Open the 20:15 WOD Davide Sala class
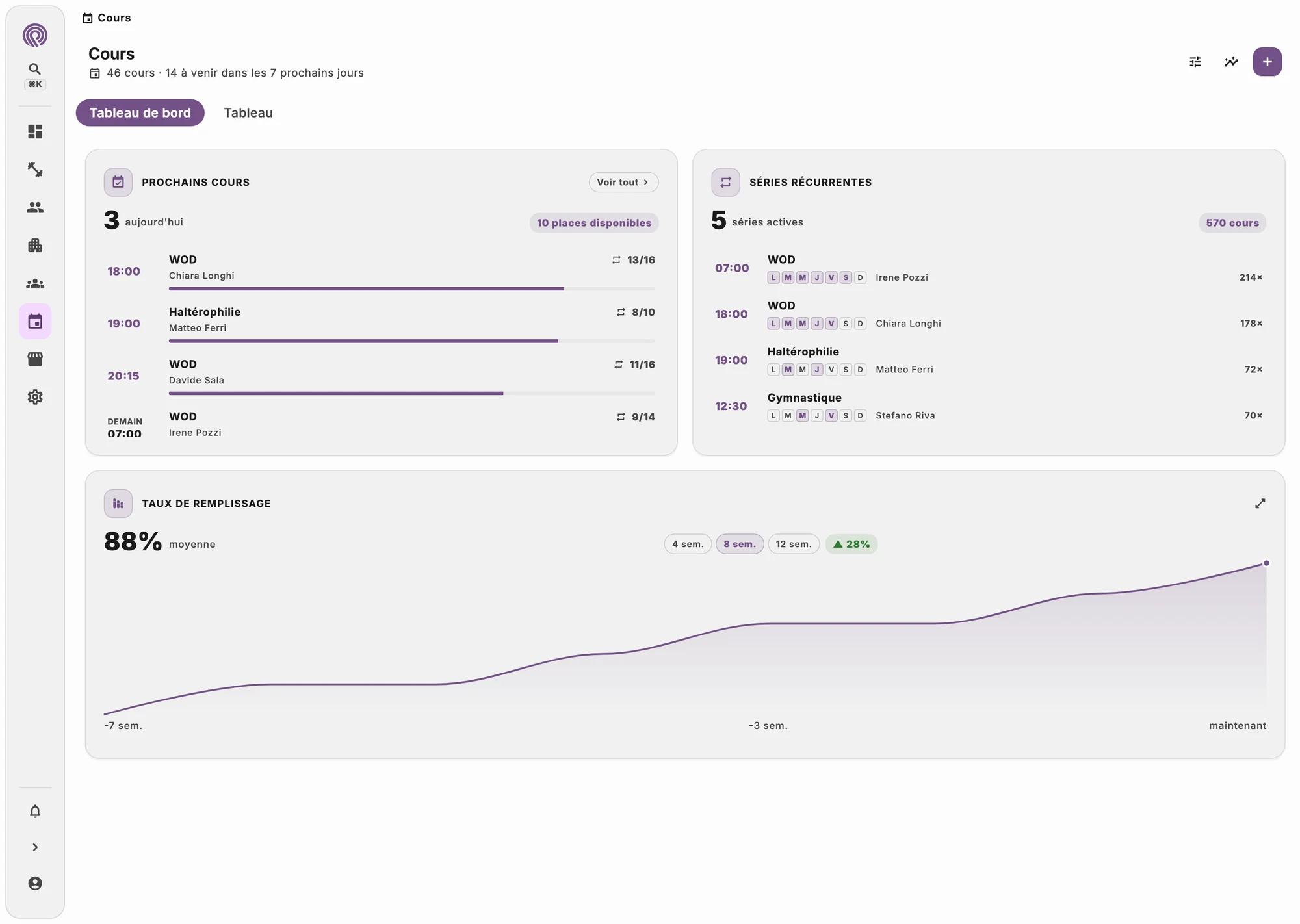 381,376
